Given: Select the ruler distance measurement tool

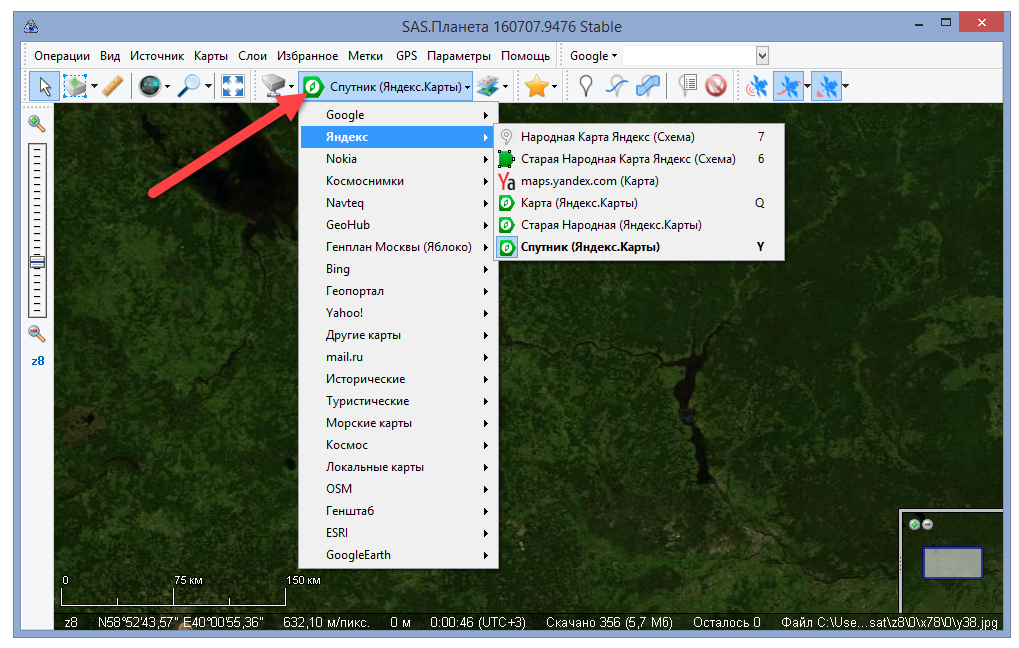Looking at the screenshot, I should pos(113,87).
